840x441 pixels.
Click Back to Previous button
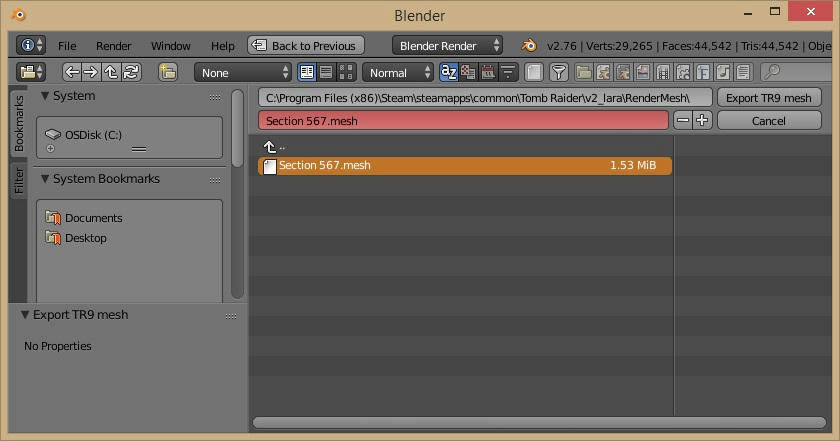[x=306, y=46]
